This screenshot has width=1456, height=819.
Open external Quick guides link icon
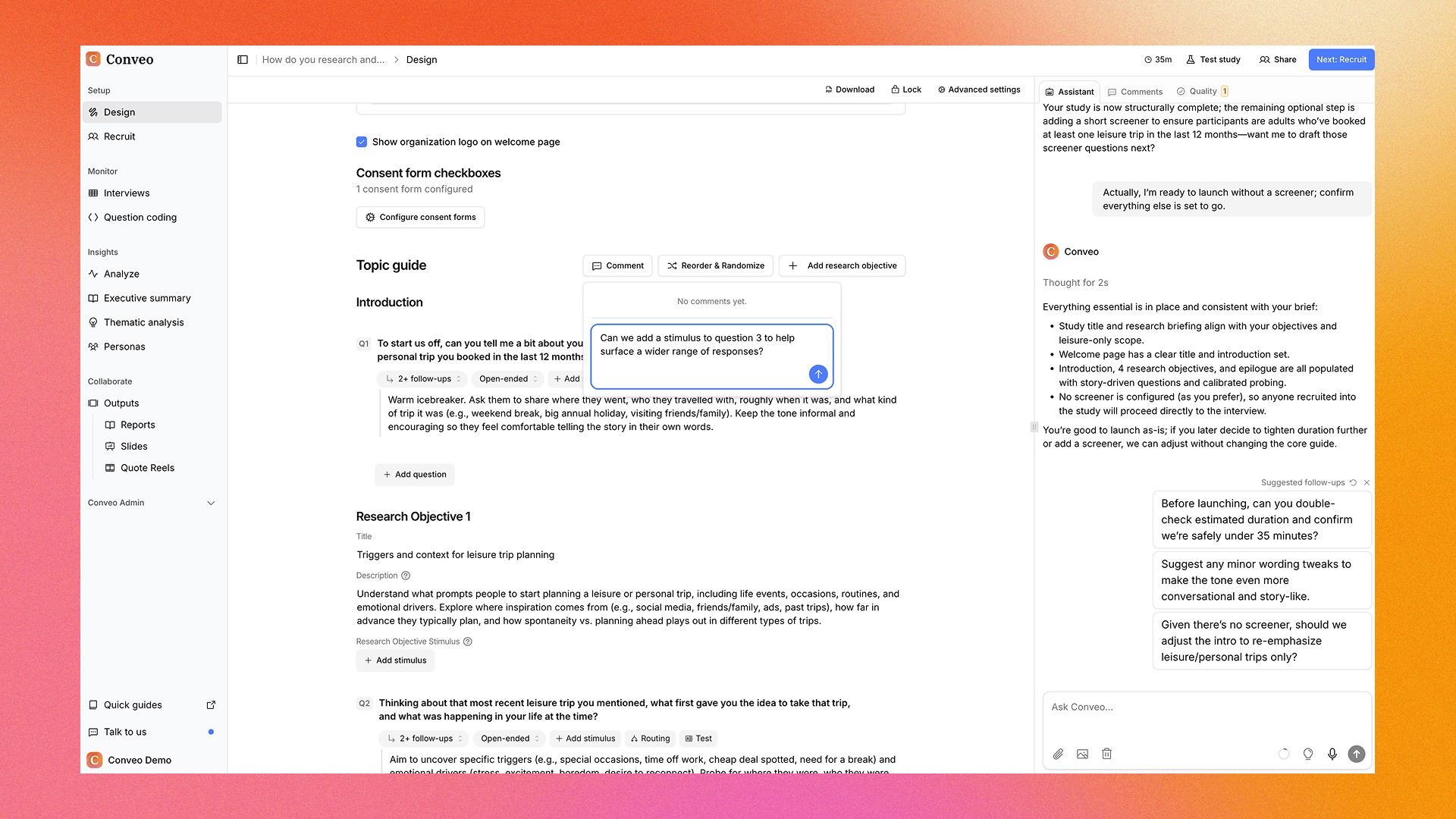211,704
